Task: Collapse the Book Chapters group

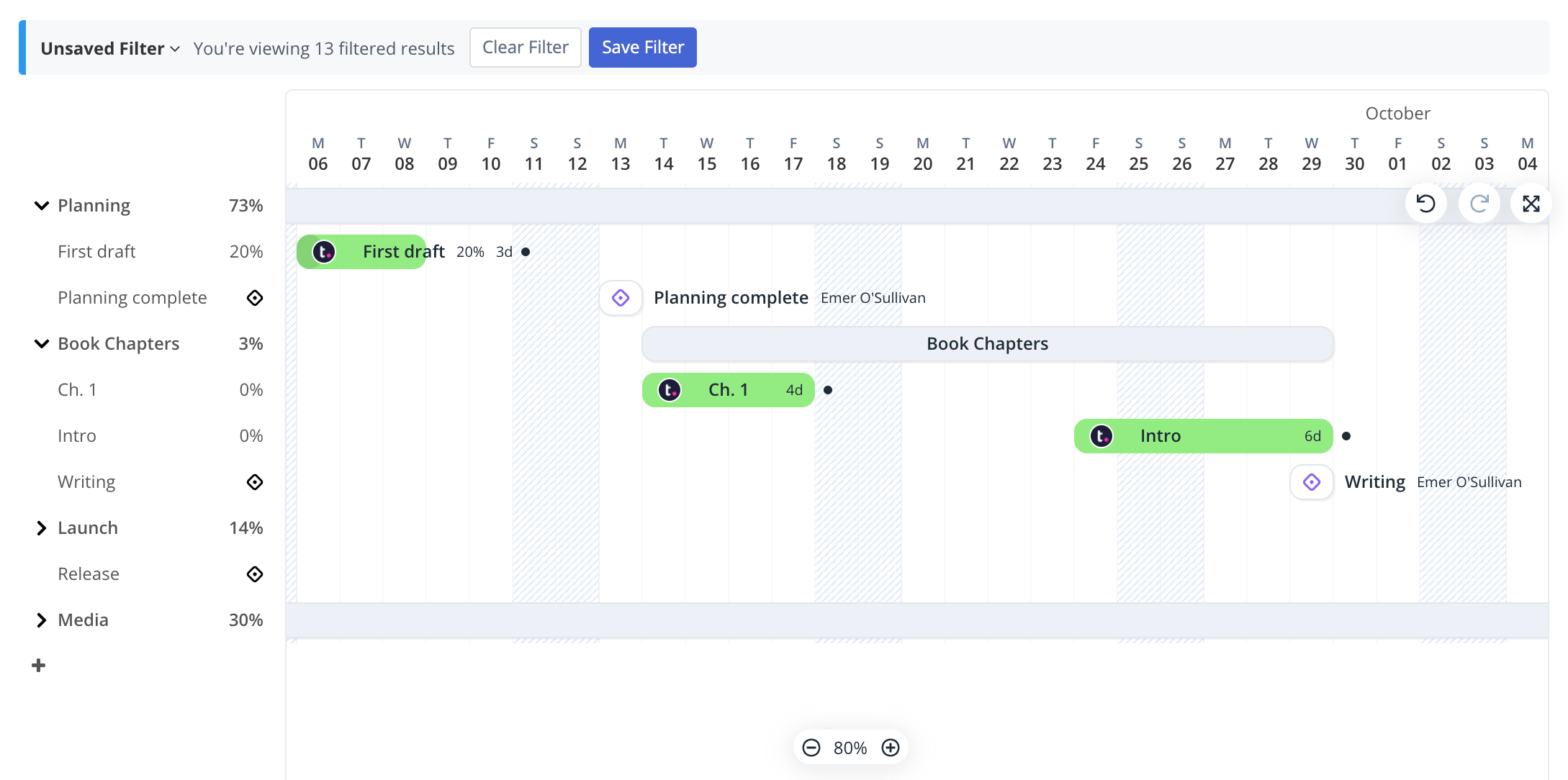Action: [x=42, y=344]
